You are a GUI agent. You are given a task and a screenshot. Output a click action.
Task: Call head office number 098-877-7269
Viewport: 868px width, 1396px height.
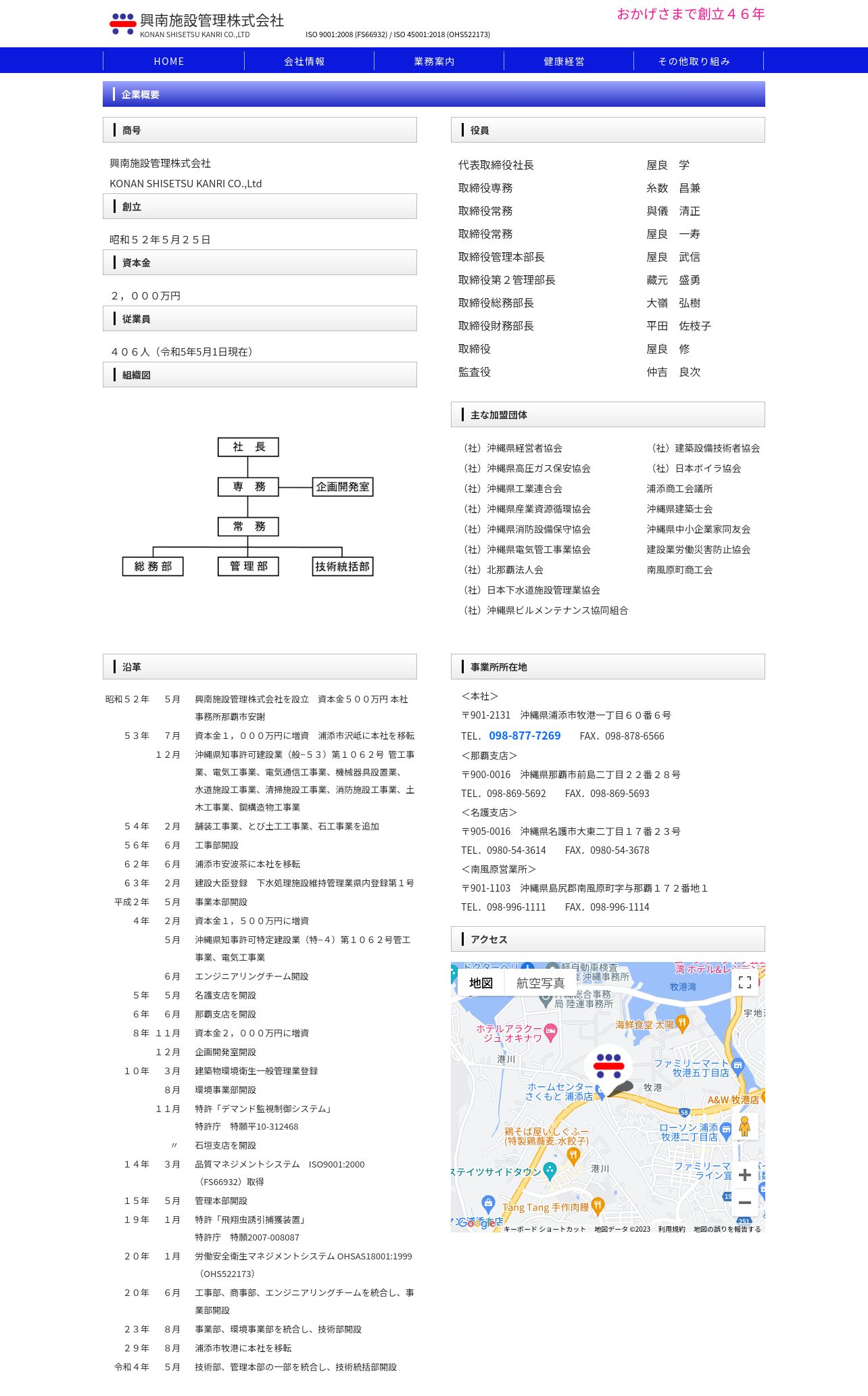click(x=525, y=736)
